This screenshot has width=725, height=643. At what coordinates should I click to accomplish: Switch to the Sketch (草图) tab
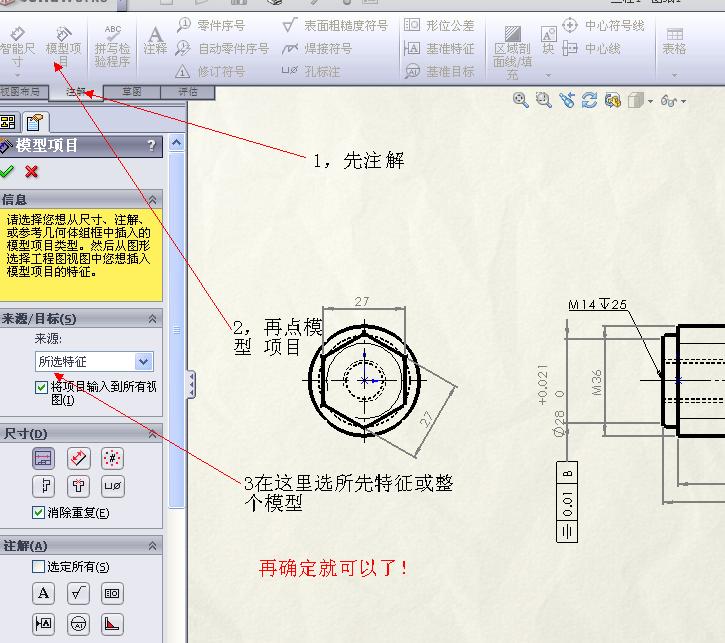tap(132, 92)
